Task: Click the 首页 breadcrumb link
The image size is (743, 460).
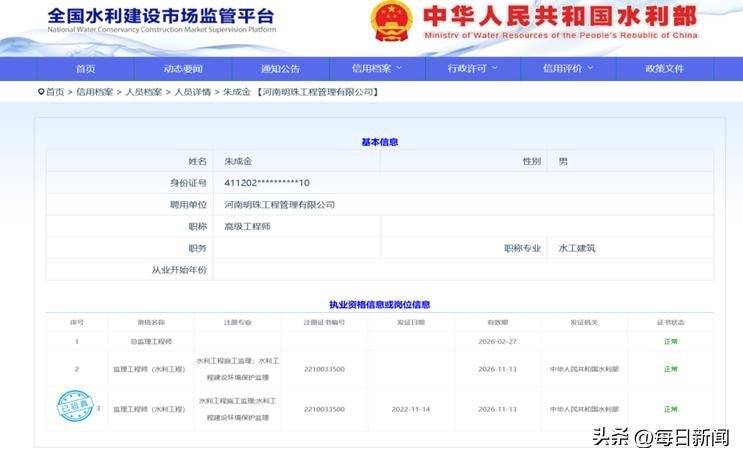Action: pos(55,92)
